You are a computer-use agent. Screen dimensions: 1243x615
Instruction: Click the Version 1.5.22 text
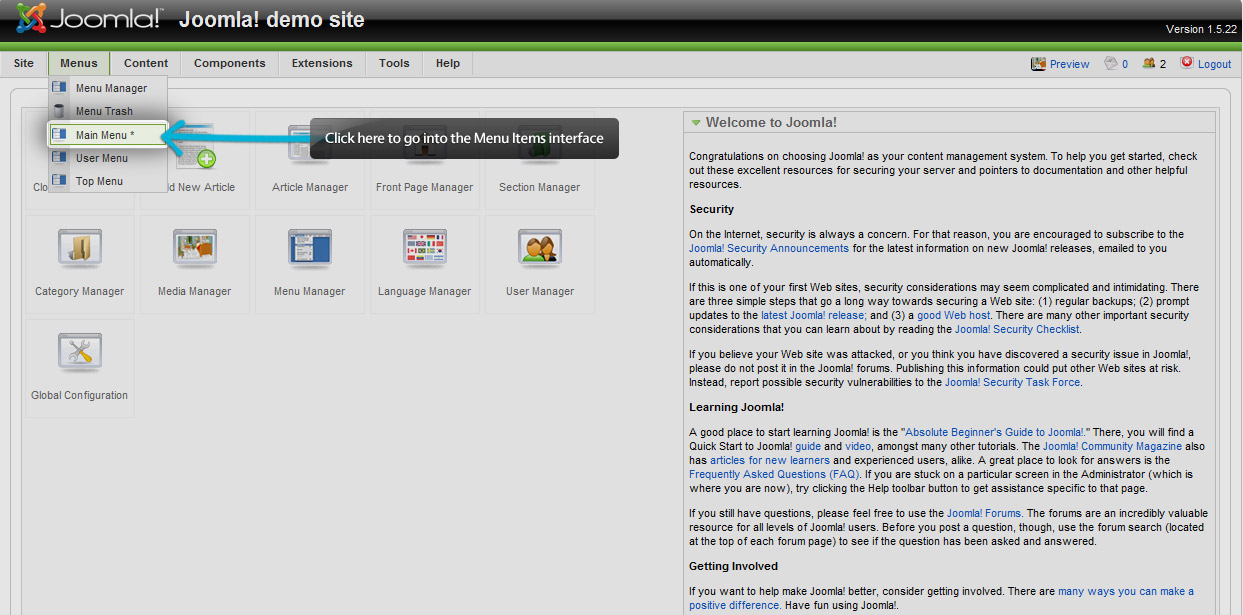[x=1201, y=30]
